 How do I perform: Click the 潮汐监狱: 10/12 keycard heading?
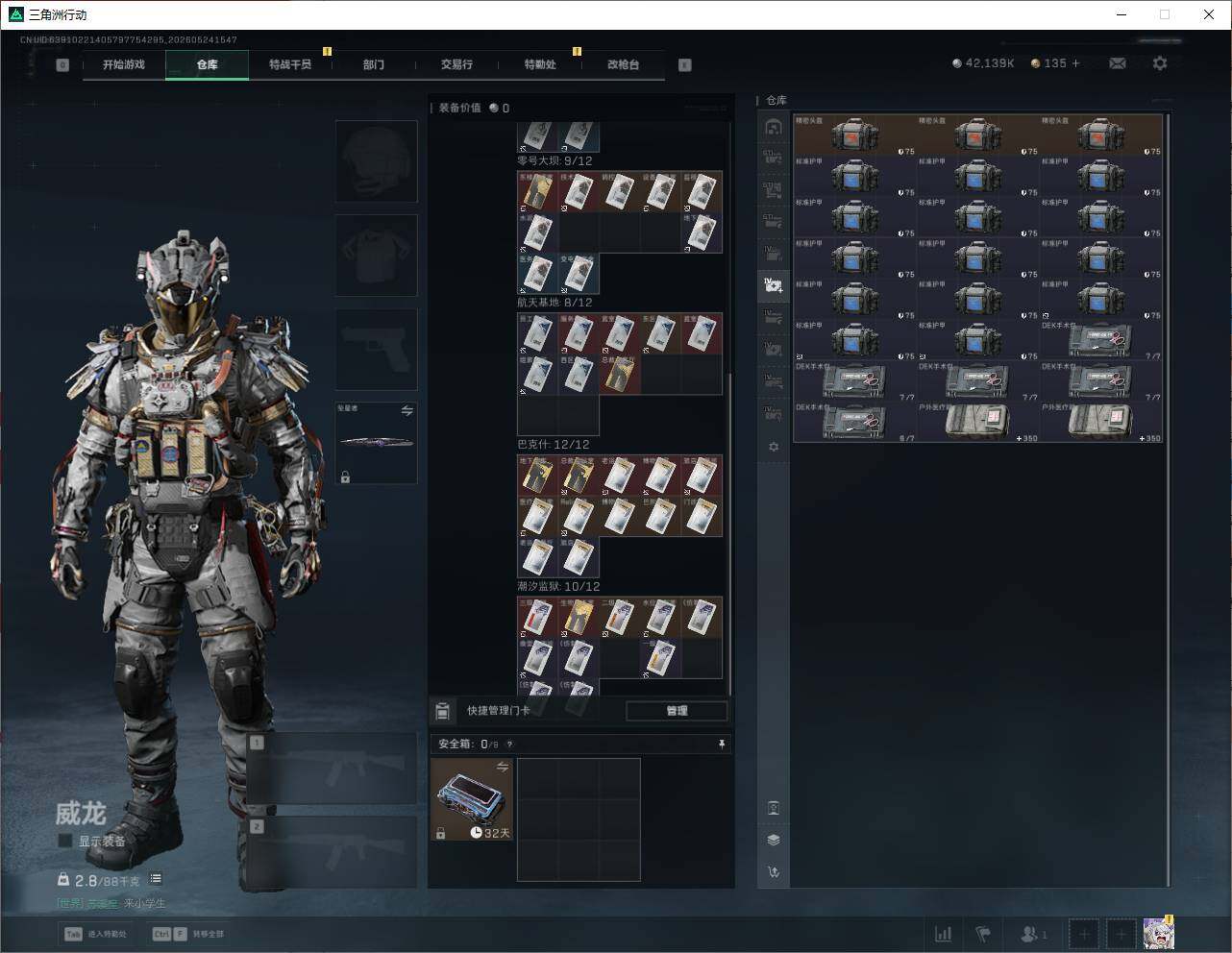pyautogui.click(x=558, y=586)
